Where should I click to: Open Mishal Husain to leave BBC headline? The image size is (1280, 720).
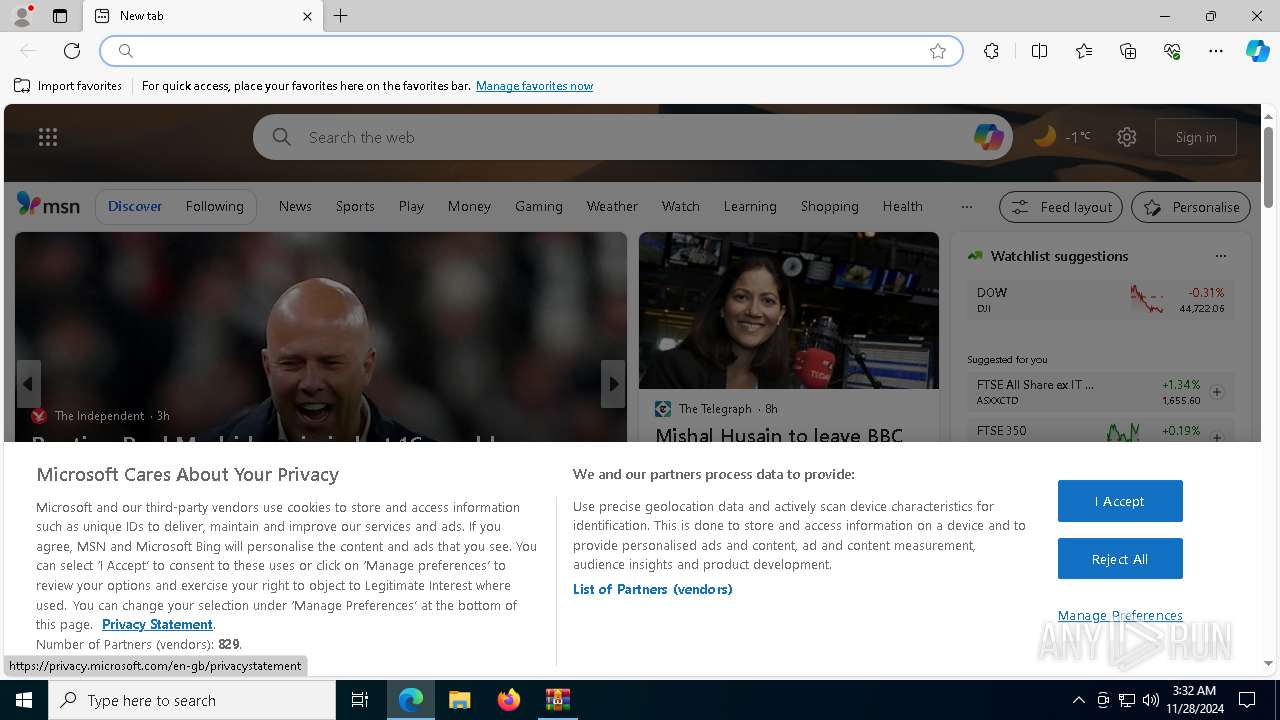(779, 435)
